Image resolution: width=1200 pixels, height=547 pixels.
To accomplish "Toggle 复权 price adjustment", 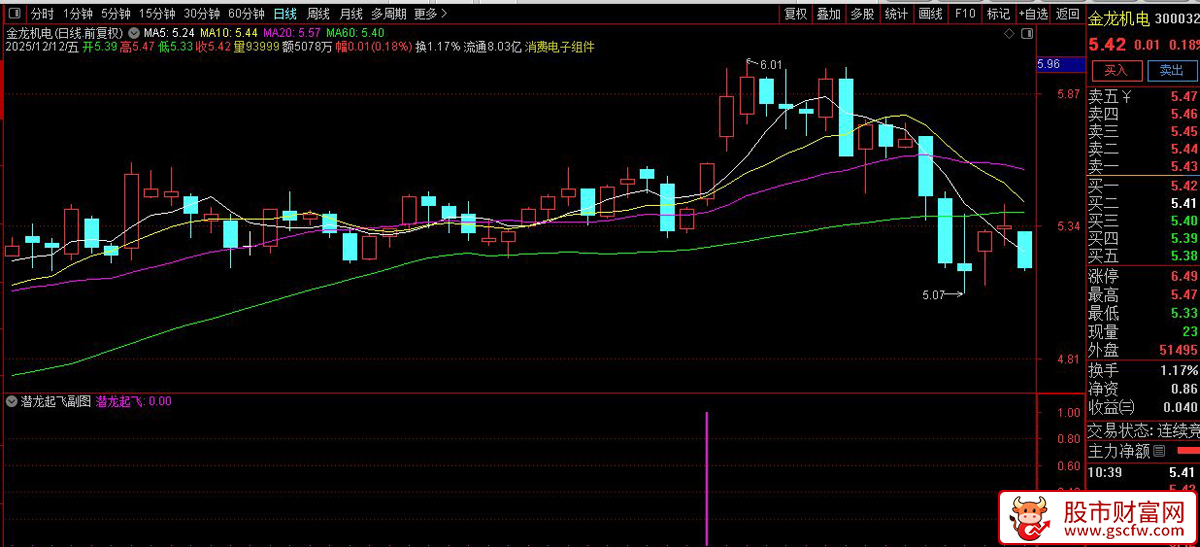I will click(x=795, y=14).
